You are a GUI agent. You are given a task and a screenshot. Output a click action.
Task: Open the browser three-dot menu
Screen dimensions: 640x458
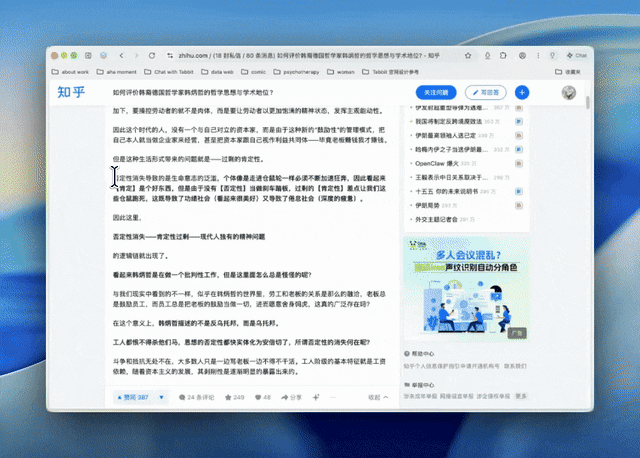pyautogui.click(x=538, y=56)
